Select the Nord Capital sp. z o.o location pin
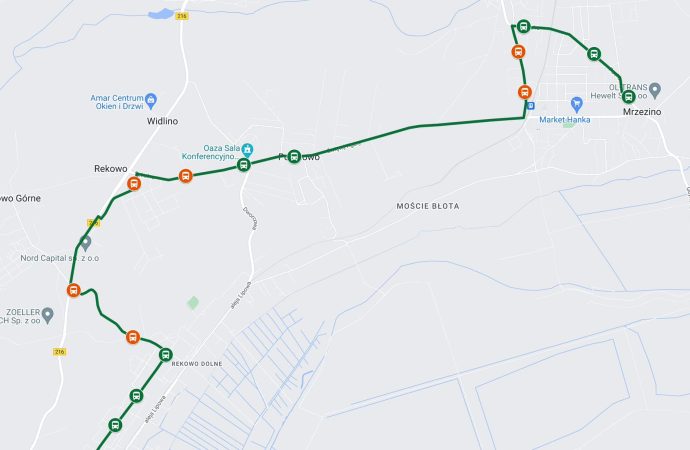This screenshot has height=450, width=690. 85,243
